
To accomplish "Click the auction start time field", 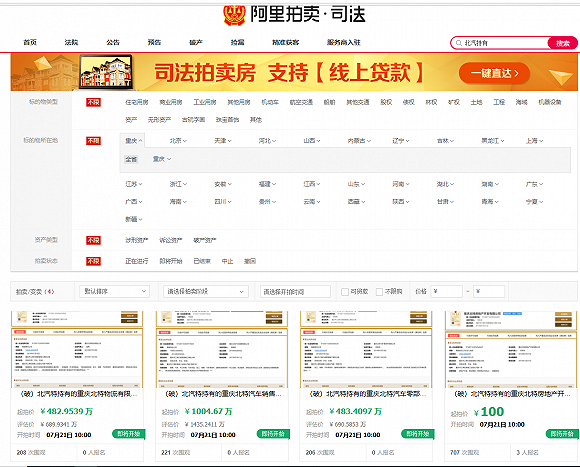I will pos(295,291).
